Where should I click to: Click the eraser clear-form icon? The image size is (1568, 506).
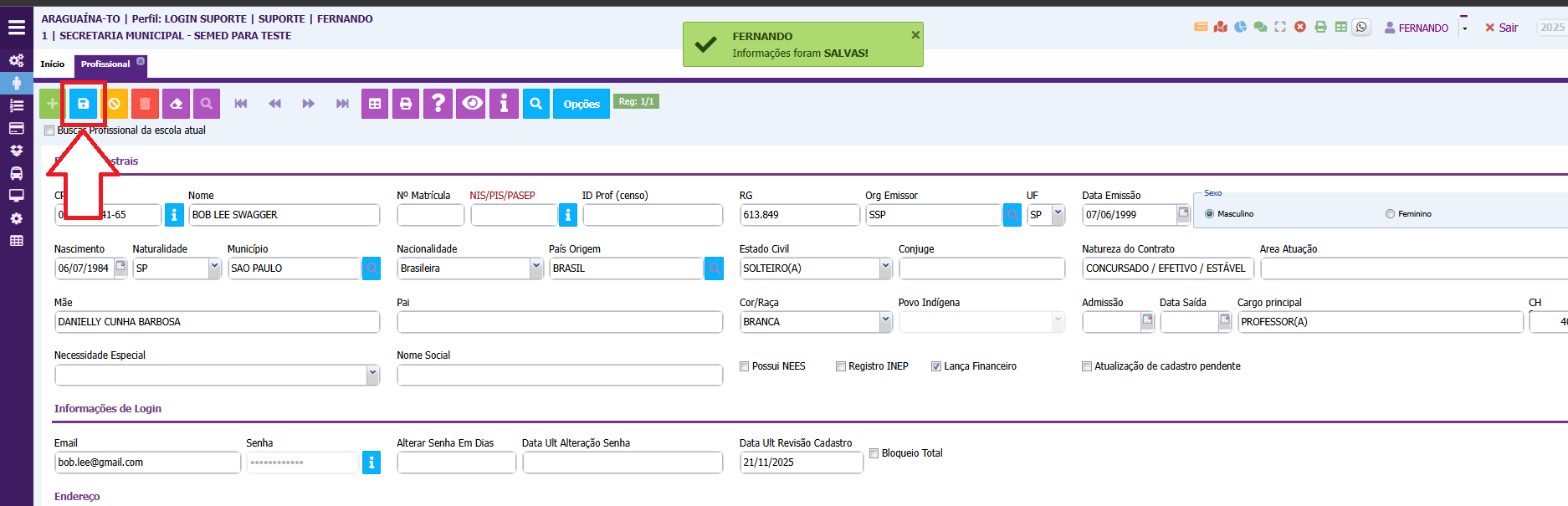coord(176,104)
